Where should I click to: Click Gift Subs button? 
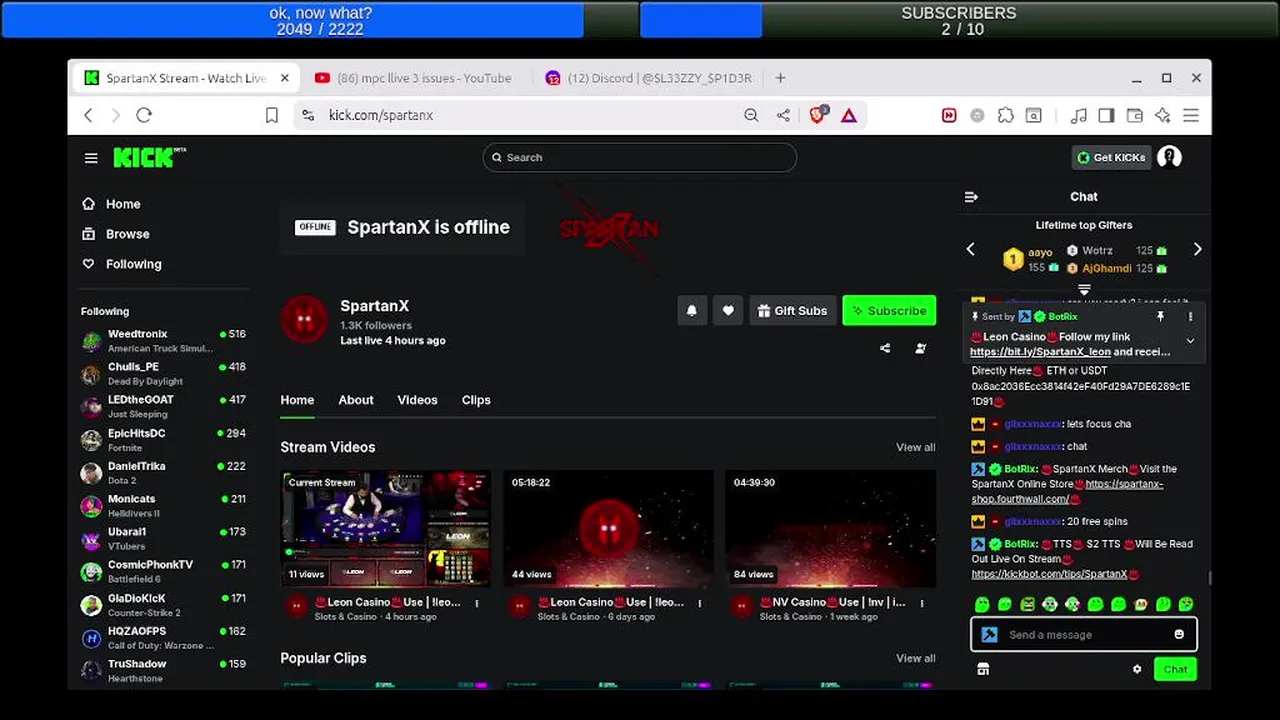pyautogui.click(x=792, y=311)
